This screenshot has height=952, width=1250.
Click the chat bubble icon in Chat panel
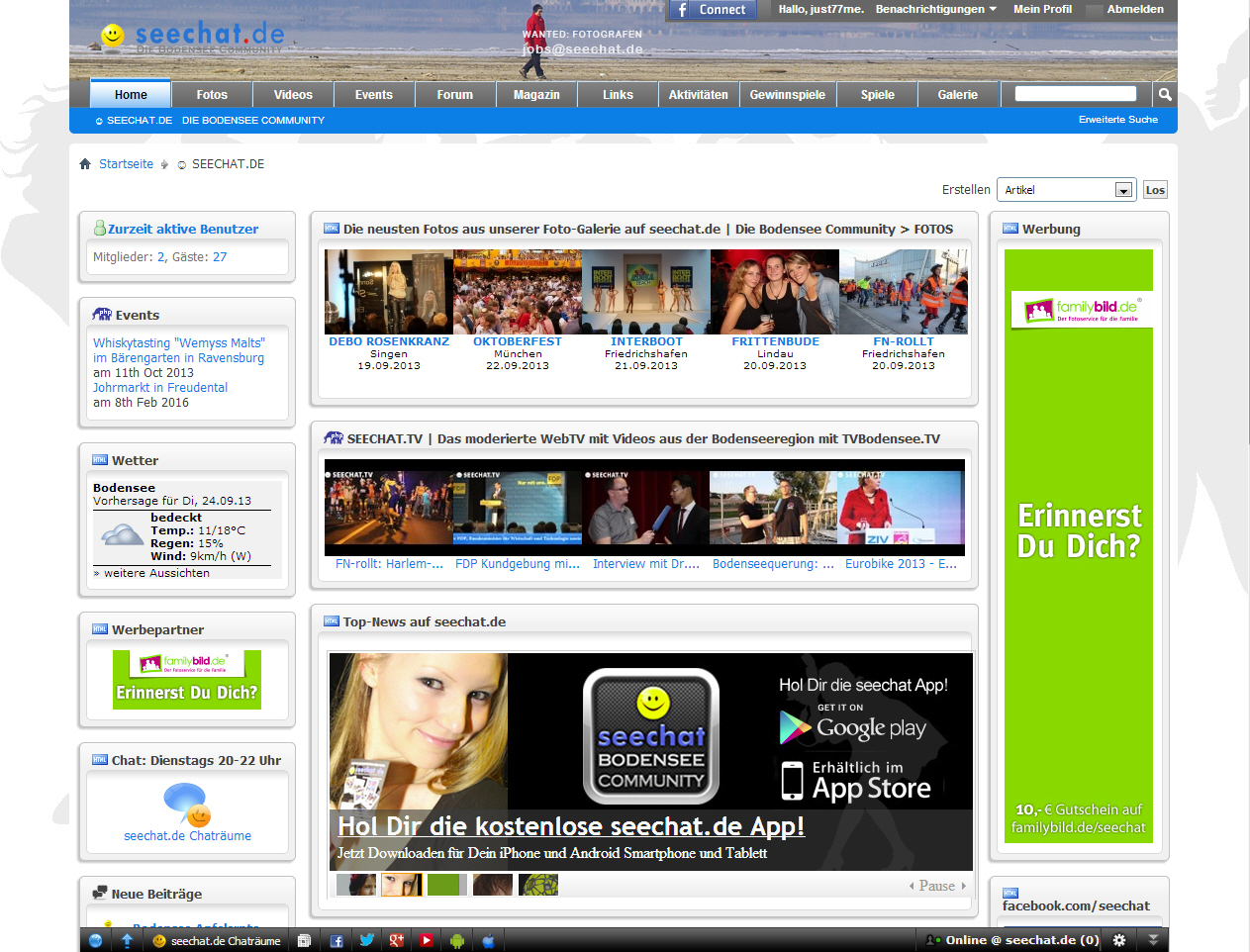187,805
